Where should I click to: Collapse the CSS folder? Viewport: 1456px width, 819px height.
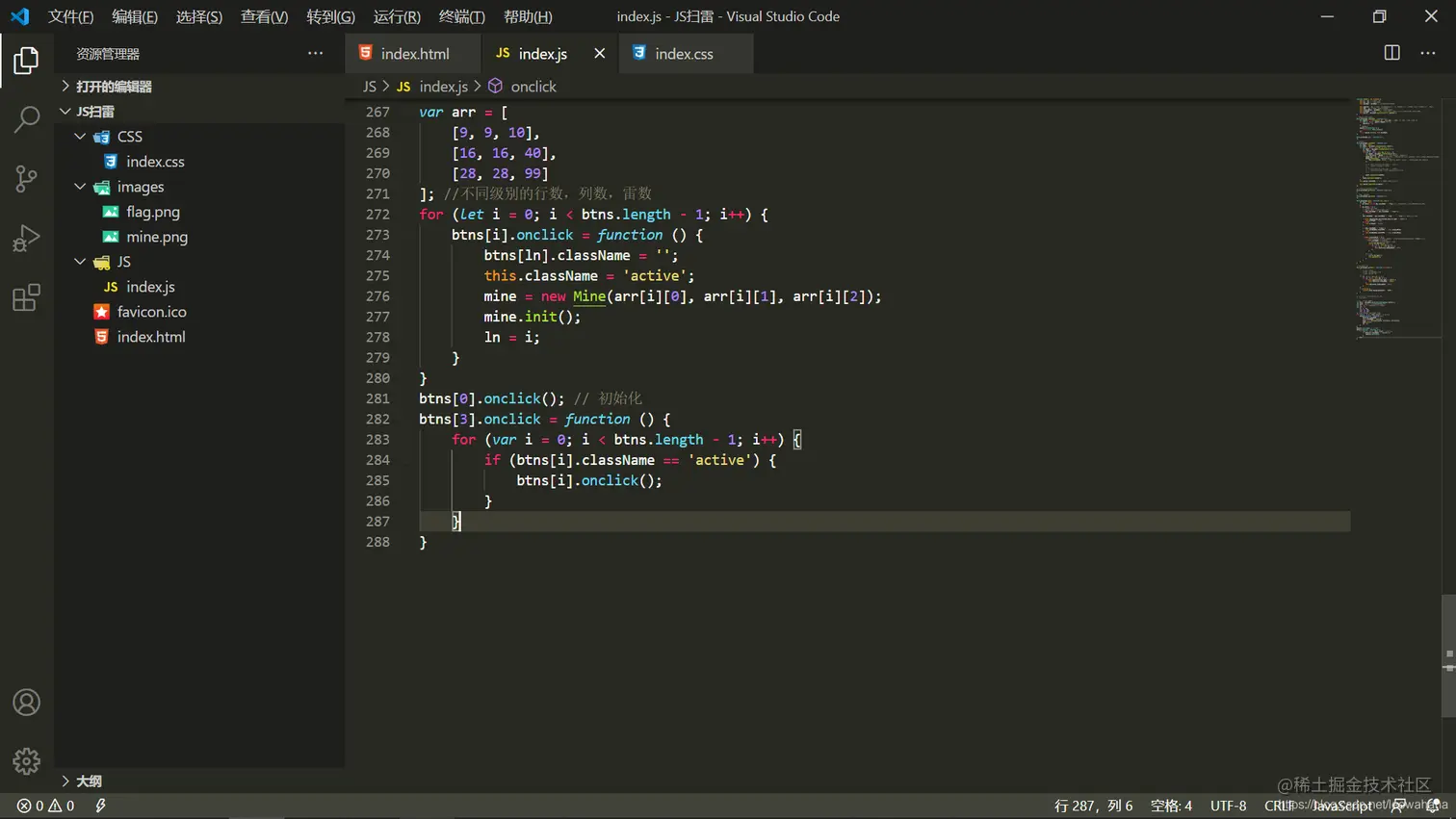(129, 137)
